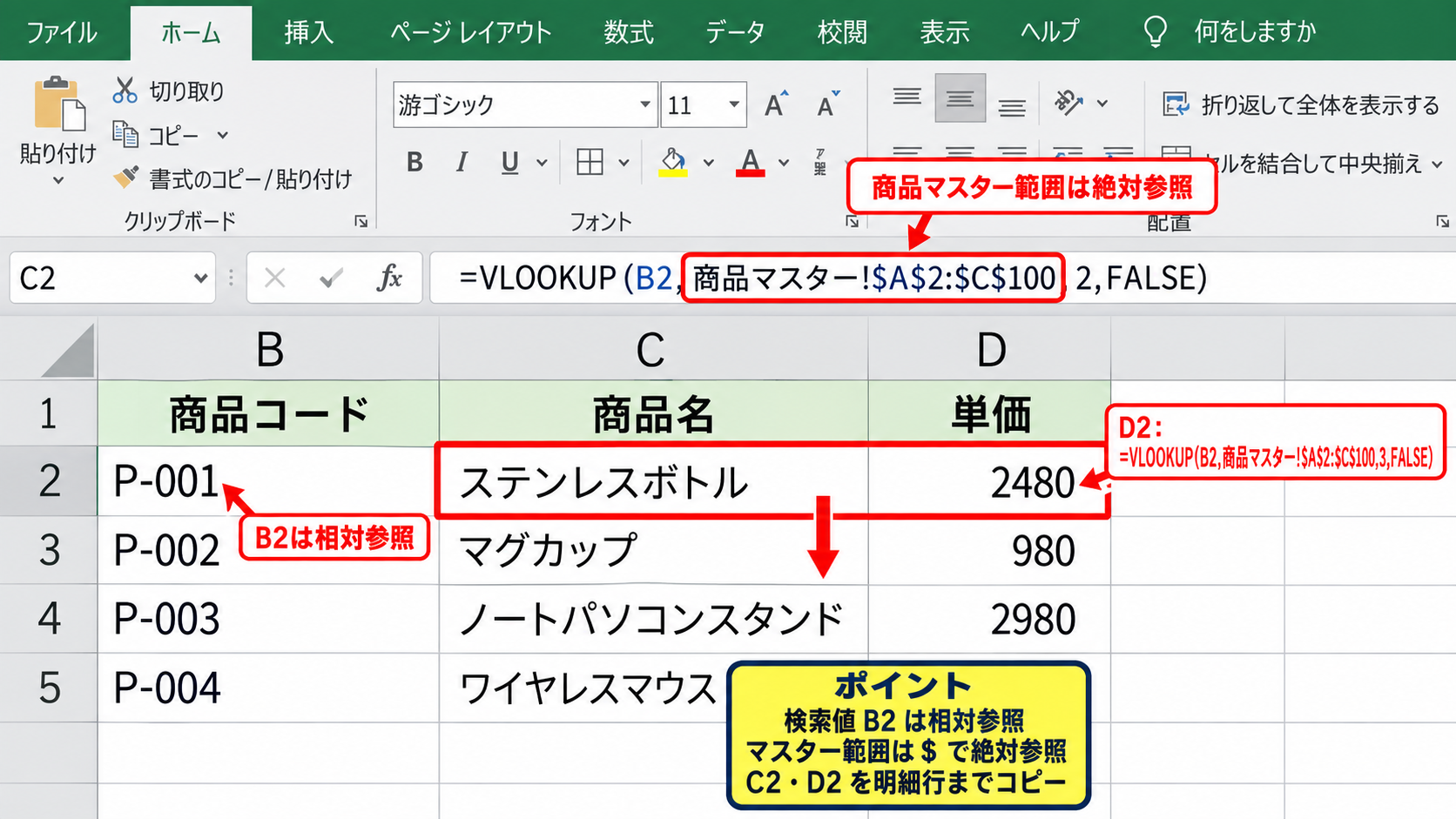Open the font name dropdown 游ゴシック
Screen dimensions: 1456x819
tap(645, 104)
